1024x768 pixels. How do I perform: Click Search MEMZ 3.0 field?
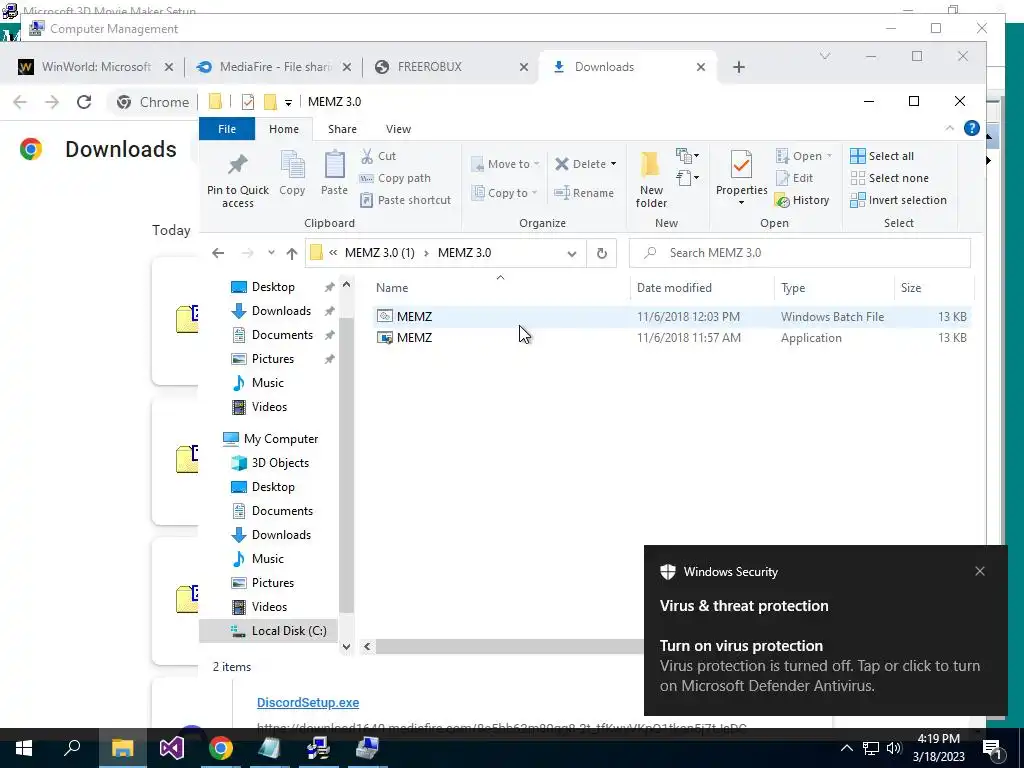point(799,253)
